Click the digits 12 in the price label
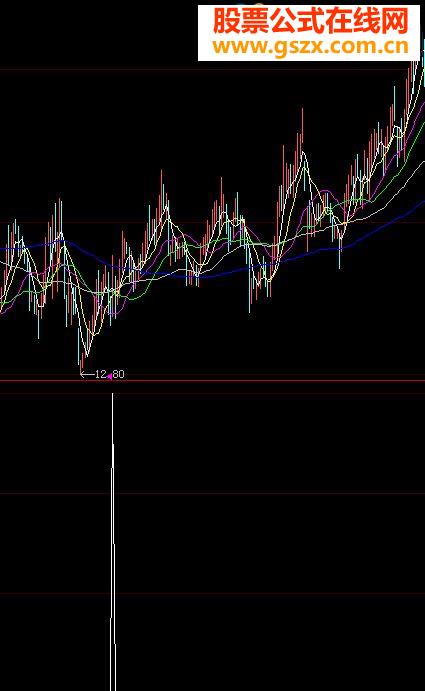Viewport: 425px width, 691px height. pos(101,374)
